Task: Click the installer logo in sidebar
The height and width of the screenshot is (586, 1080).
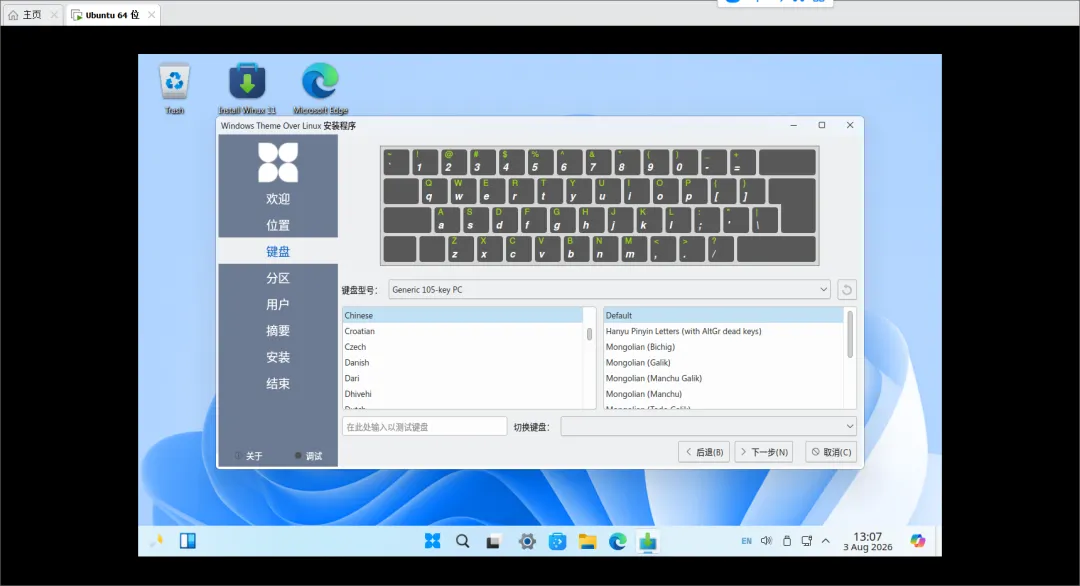Action: point(278,163)
